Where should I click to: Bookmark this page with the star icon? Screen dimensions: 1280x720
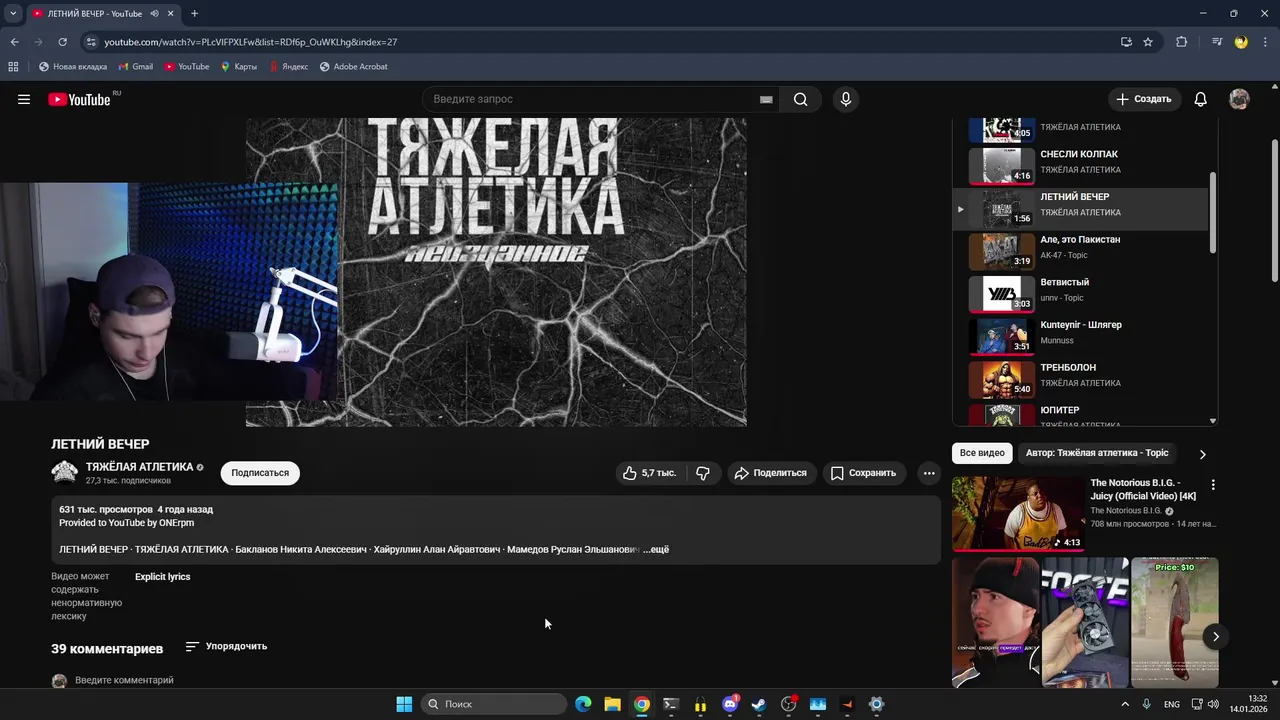point(1148,42)
